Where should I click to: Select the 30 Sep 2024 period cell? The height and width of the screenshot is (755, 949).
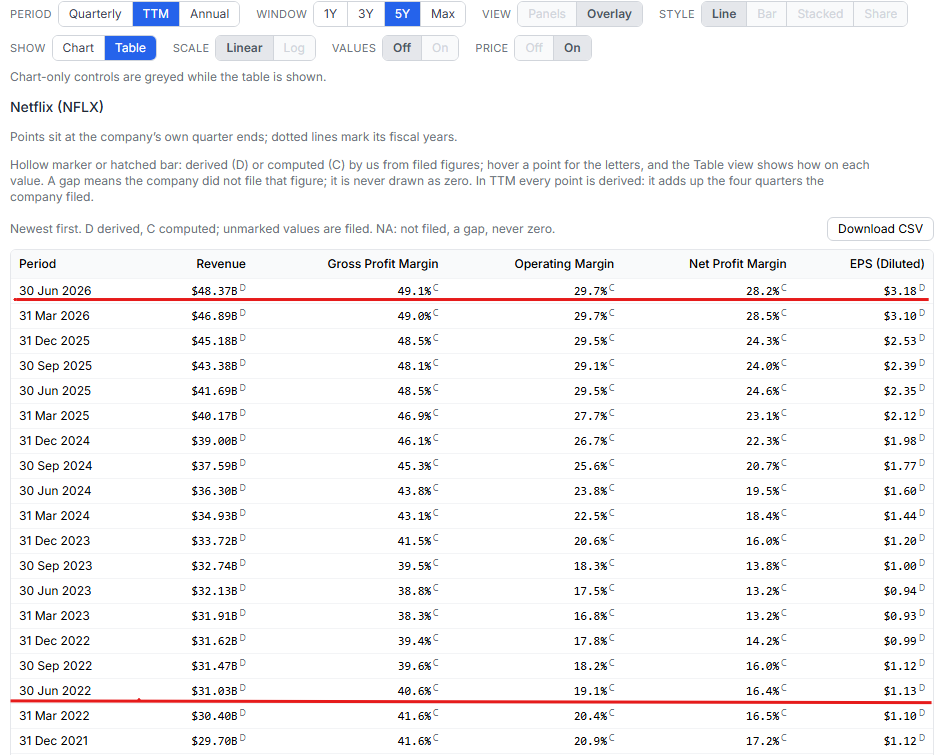coord(56,466)
